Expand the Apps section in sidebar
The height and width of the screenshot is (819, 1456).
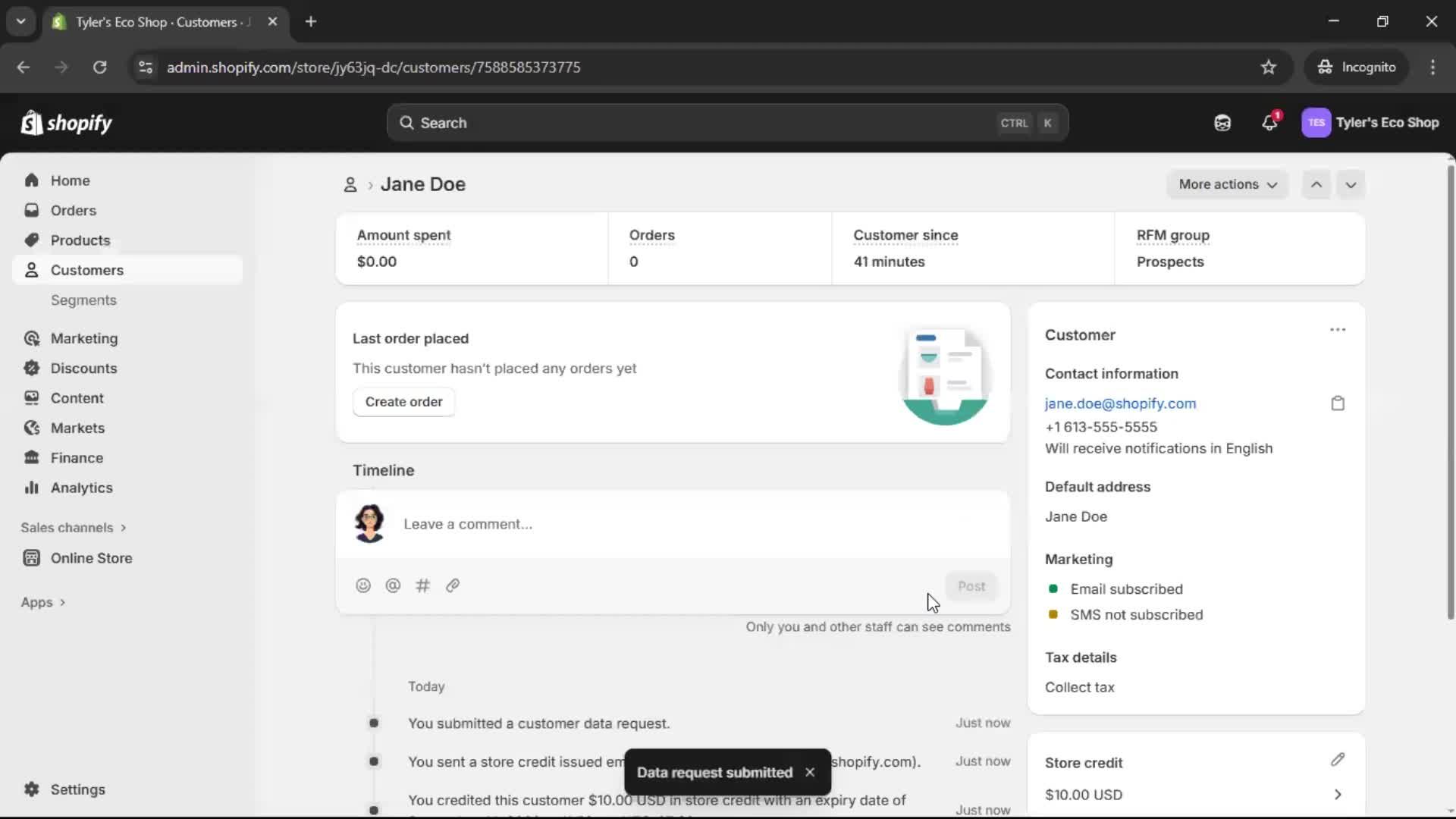tap(43, 601)
